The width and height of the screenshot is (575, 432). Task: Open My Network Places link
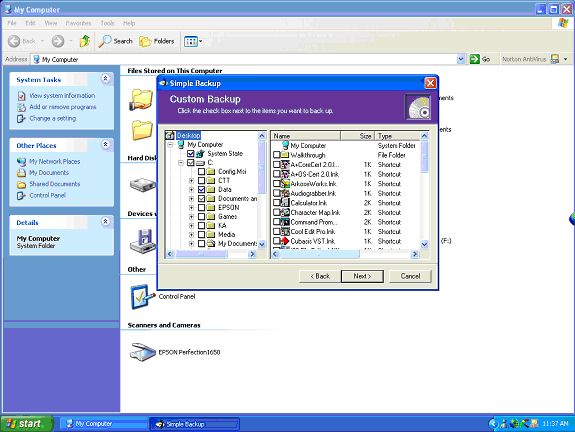coord(55,161)
